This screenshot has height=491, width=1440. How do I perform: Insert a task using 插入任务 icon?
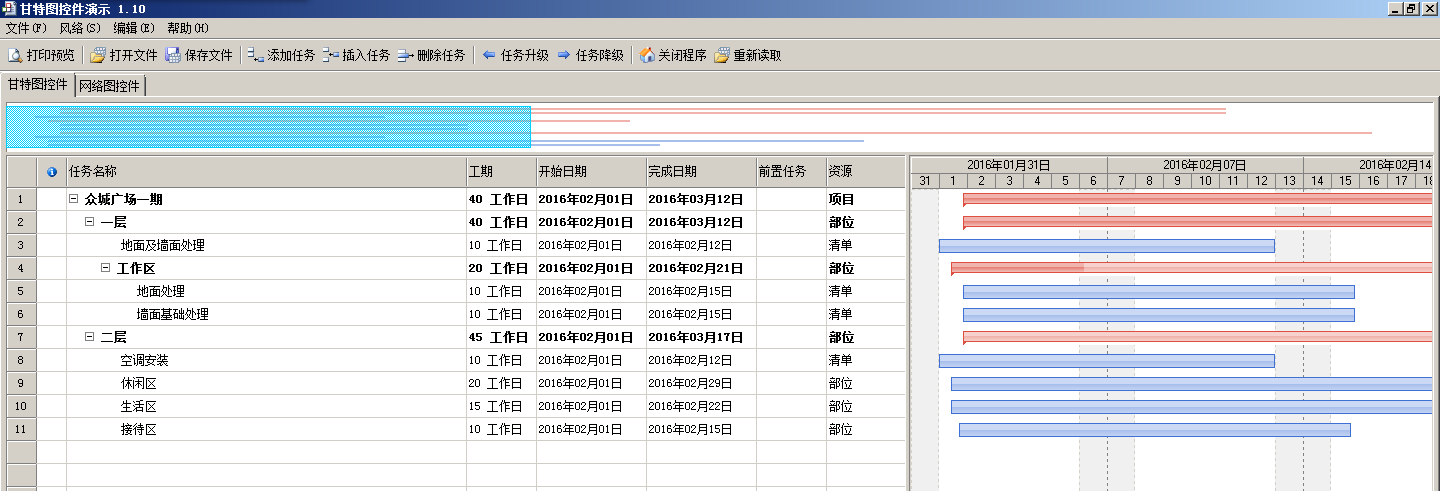coord(331,55)
